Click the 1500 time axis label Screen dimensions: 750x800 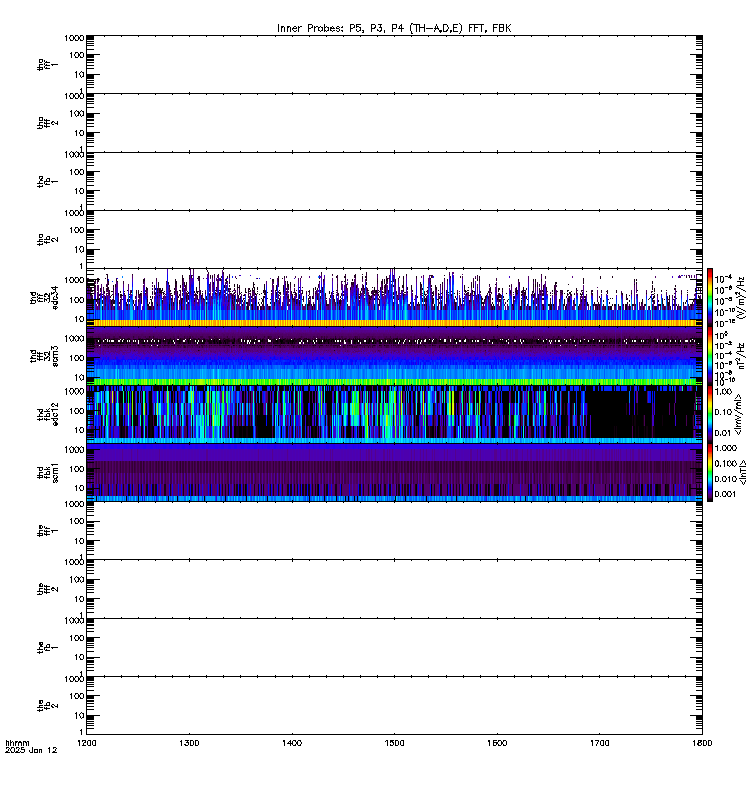394,743
